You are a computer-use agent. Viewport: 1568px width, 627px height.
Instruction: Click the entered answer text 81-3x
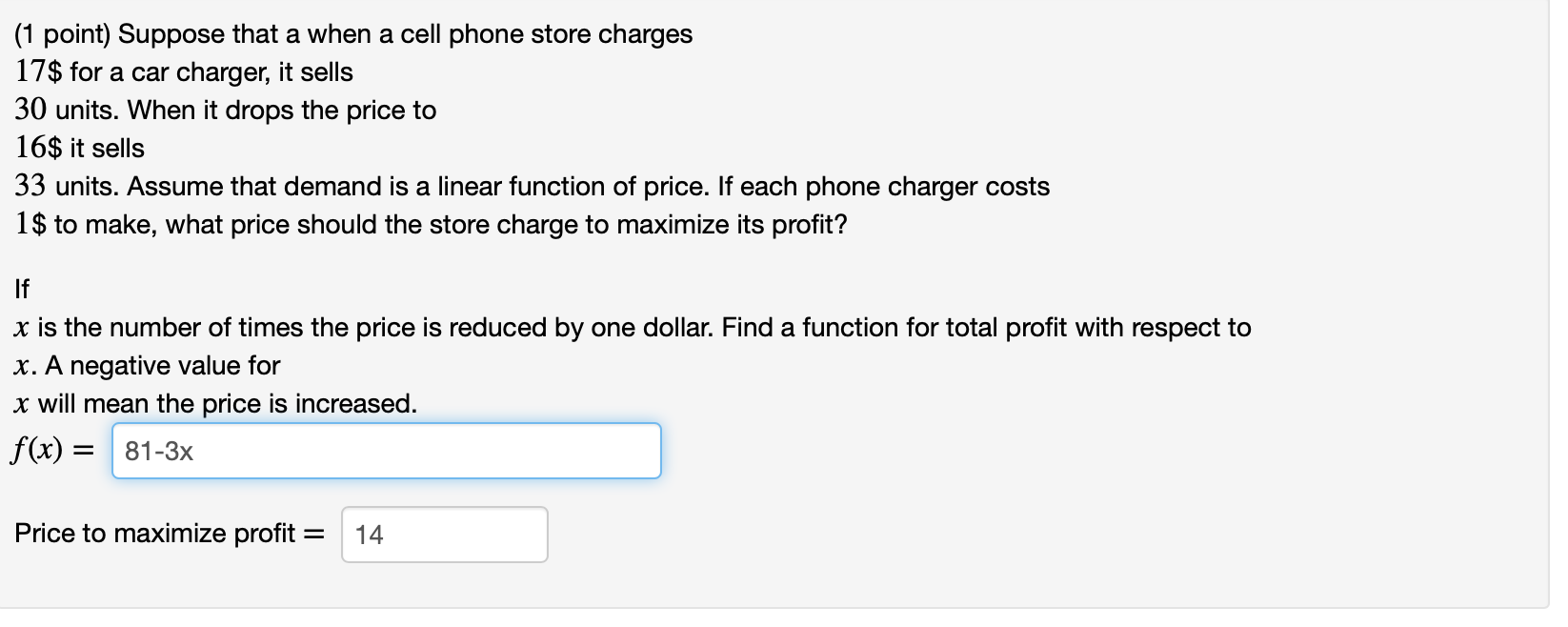pyautogui.click(x=157, y=453)
